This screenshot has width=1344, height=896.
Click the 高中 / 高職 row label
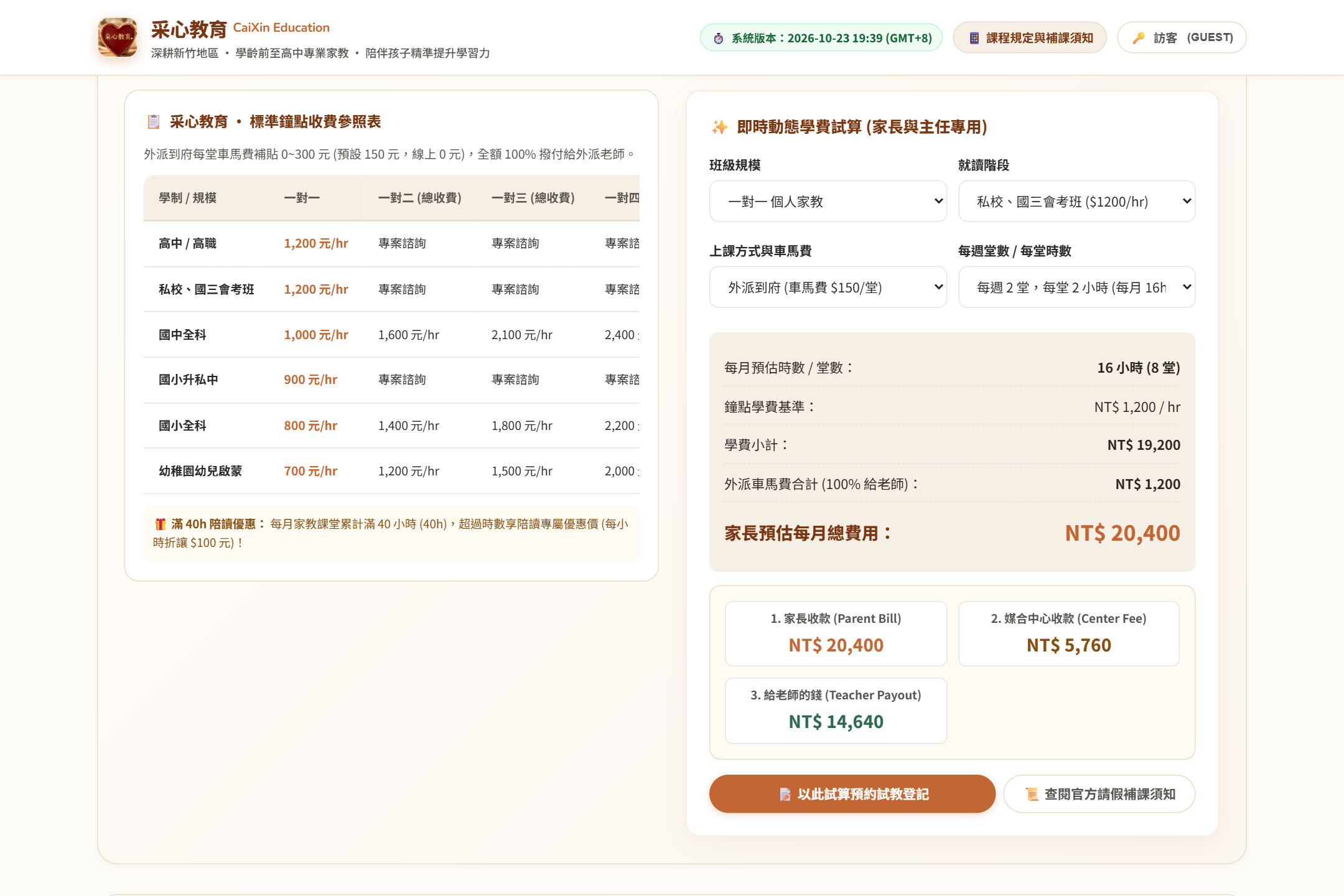187,243
